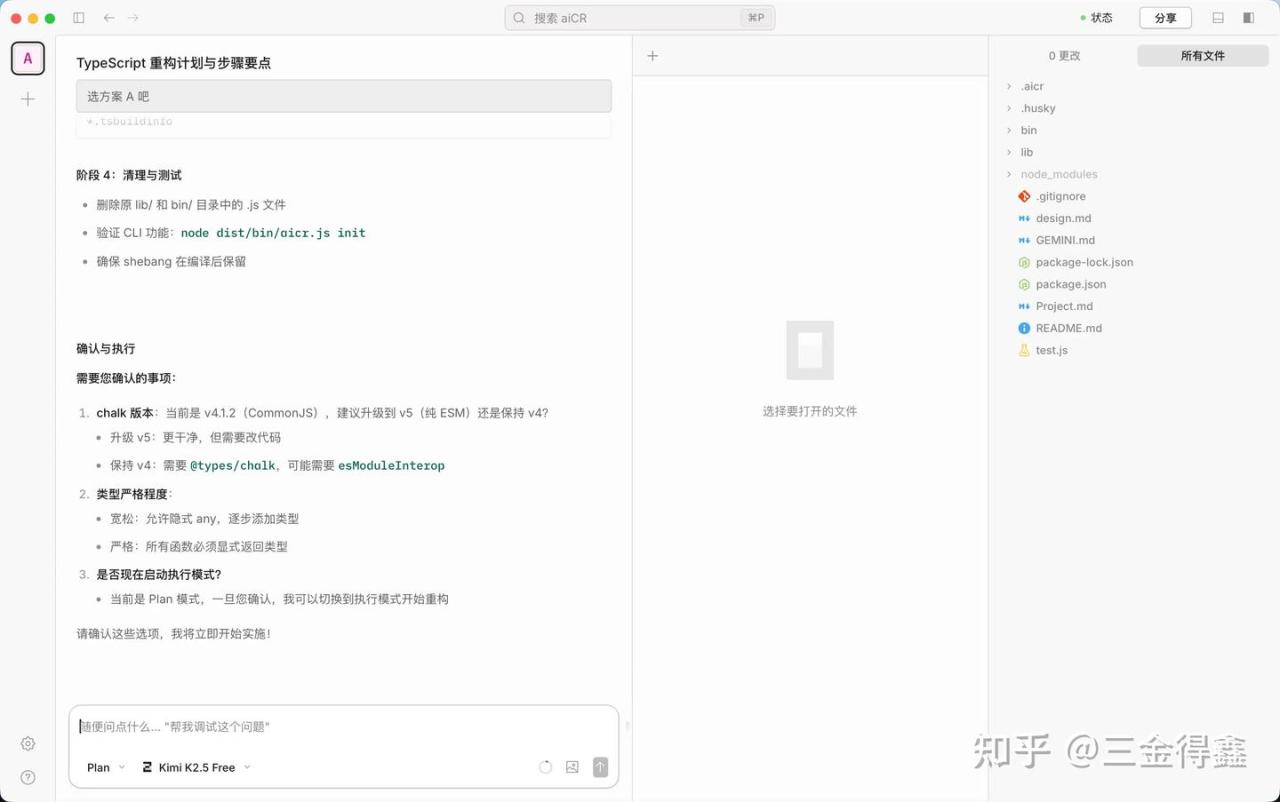
Task: Click the forward navigation arrow
Action: [x=134, y=18]
